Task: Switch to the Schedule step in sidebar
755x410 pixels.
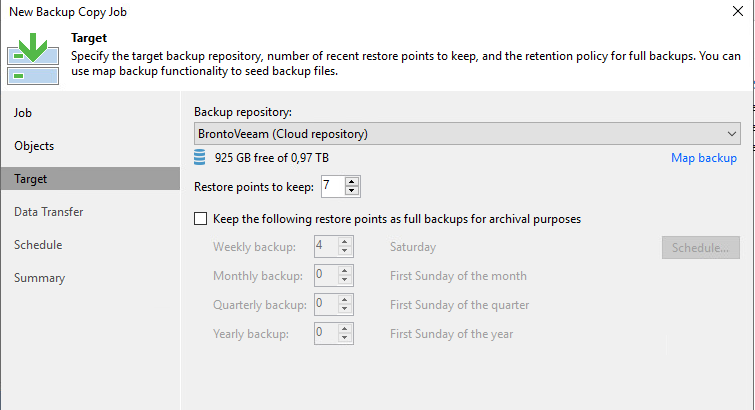Action: click(x=38, y=244)
